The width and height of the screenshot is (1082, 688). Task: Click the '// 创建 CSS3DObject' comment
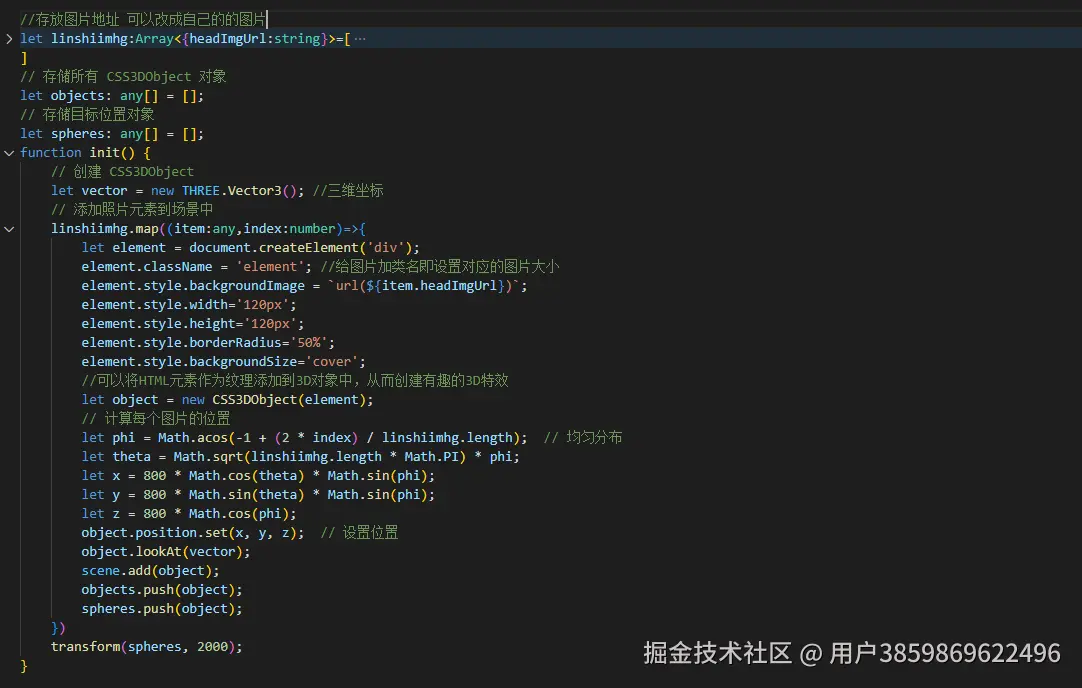(x=122, y=172)
